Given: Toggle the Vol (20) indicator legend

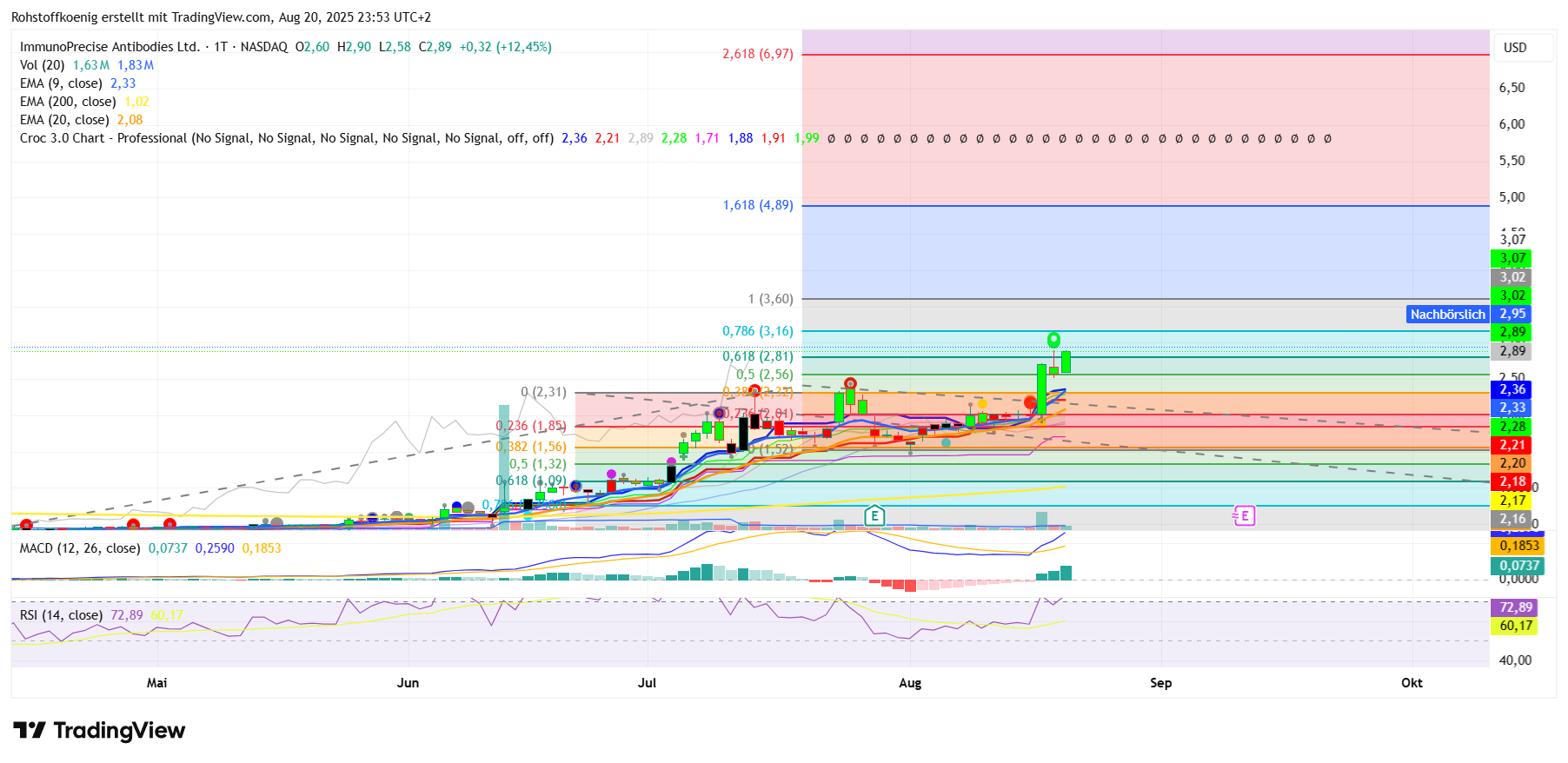Looking at the screenshot, I should (x=42, y=65).
